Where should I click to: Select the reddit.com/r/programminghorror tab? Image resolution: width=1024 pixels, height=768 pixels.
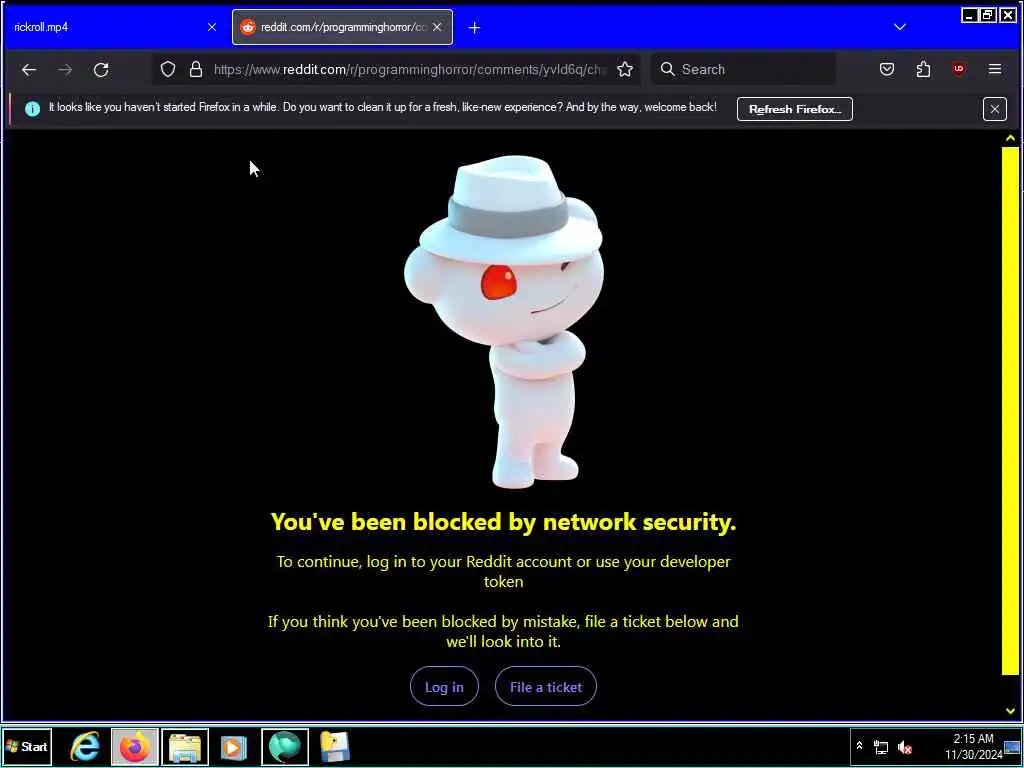[x=342, y=27]
